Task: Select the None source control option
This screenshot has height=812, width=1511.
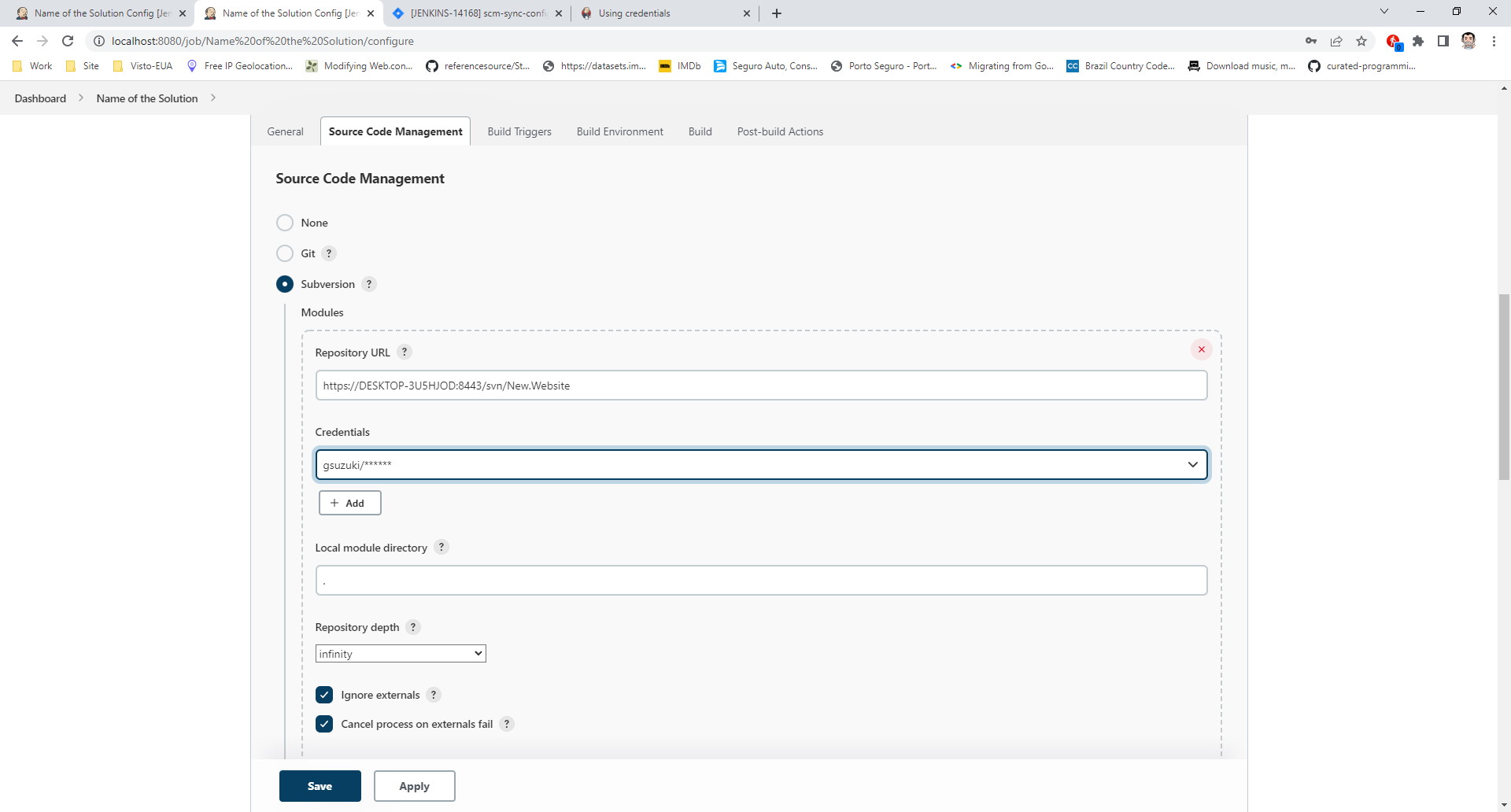Action: [285, 223]
